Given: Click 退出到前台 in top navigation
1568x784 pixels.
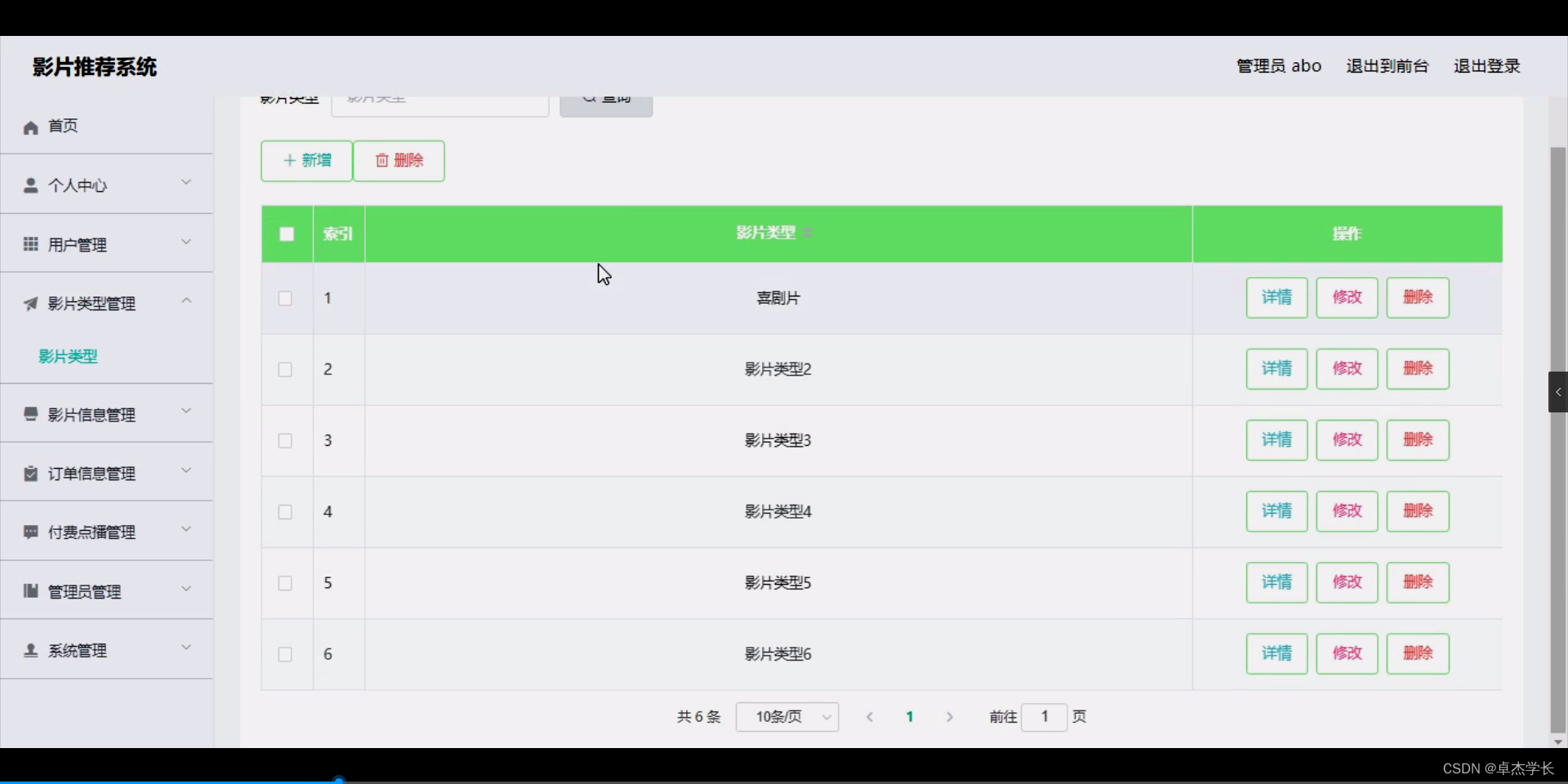Looking at the screenshot, I should click(x=1386, y=66).
